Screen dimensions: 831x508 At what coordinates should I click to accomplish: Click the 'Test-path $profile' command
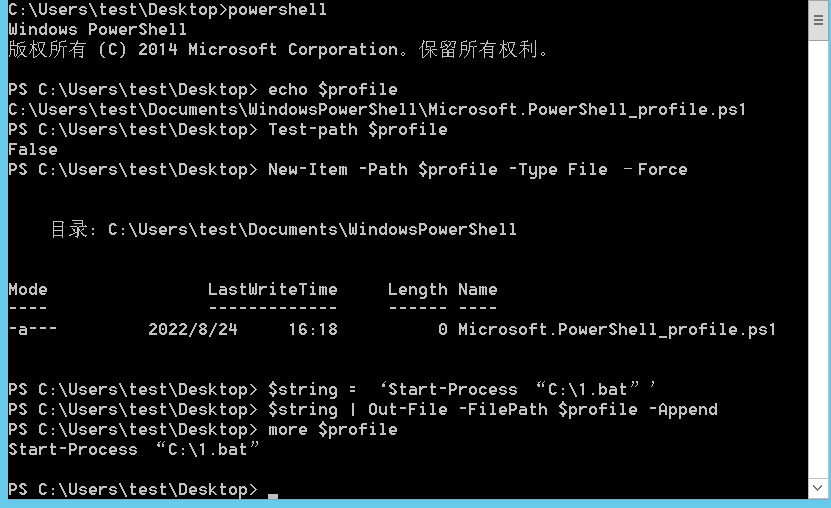358,130
